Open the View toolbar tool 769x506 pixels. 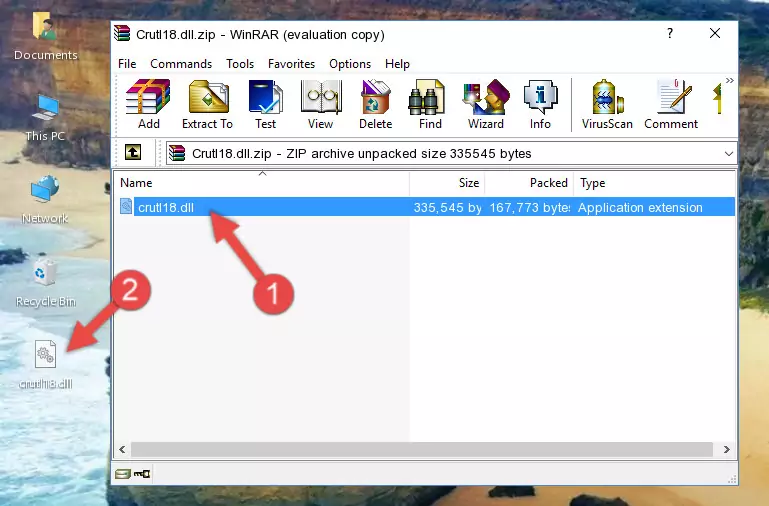tap(321, 104)
